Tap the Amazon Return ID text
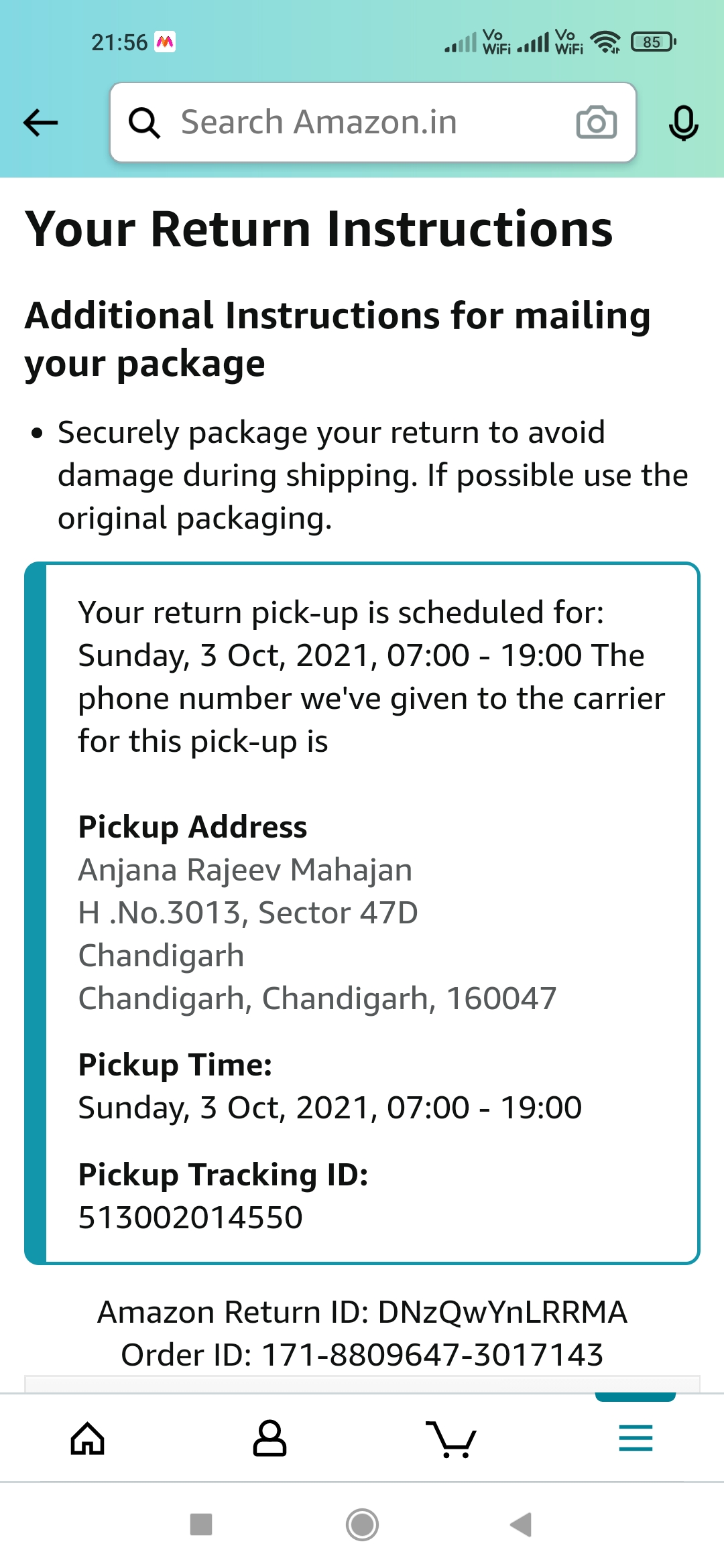The width and height of the screenshot is (724, 1568). pyautogui.click(x=362, y=1312)
